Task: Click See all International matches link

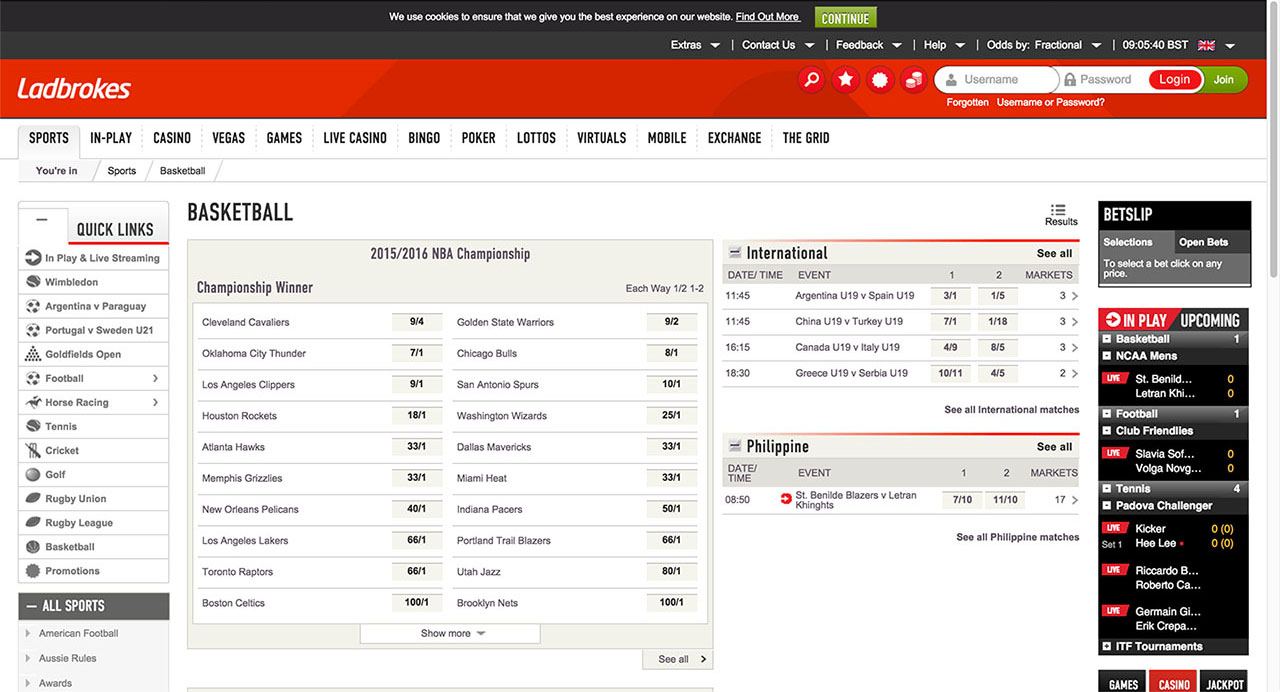Action: click(x=1011, y=410)
